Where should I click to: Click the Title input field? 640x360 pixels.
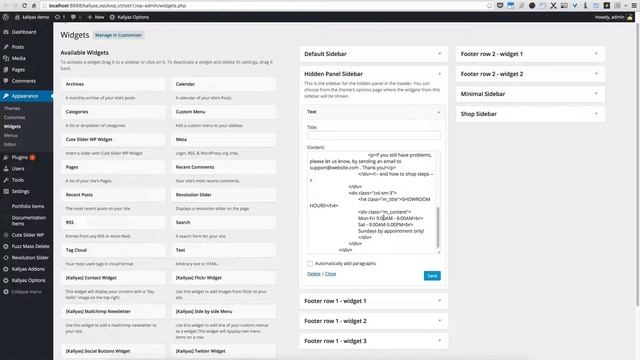(x=373, y=135)
